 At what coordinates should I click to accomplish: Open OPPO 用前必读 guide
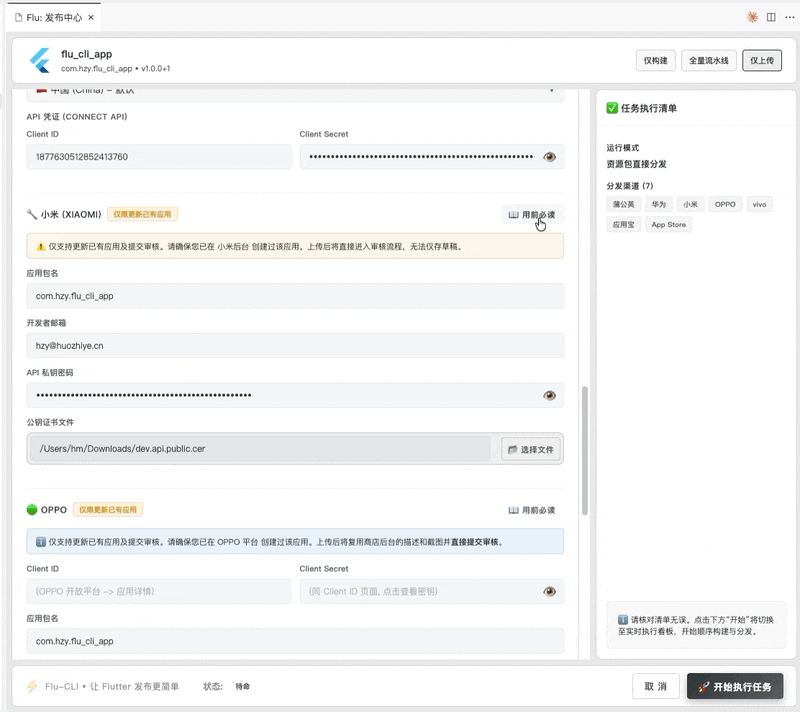pyautogui.click(x=532, y=510)
